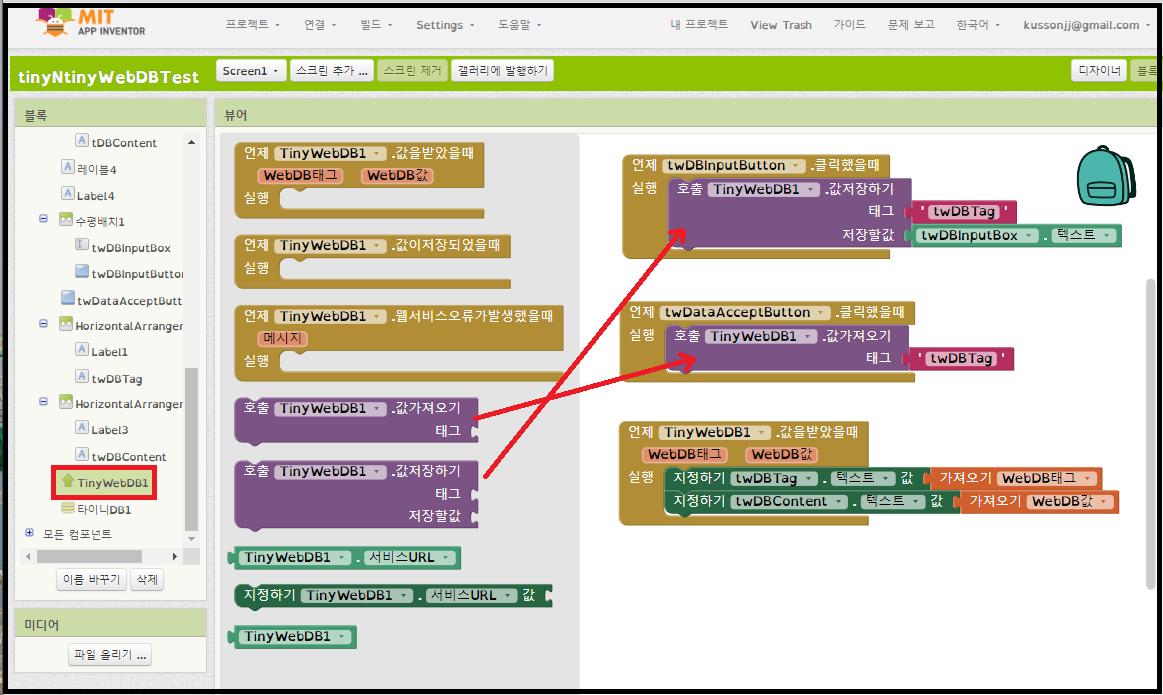Select 지정하기 TinyWebDB1 서비스URL setter block
Image resolution: width=1163 pixels, height=695 pixels.
(393, 596)
